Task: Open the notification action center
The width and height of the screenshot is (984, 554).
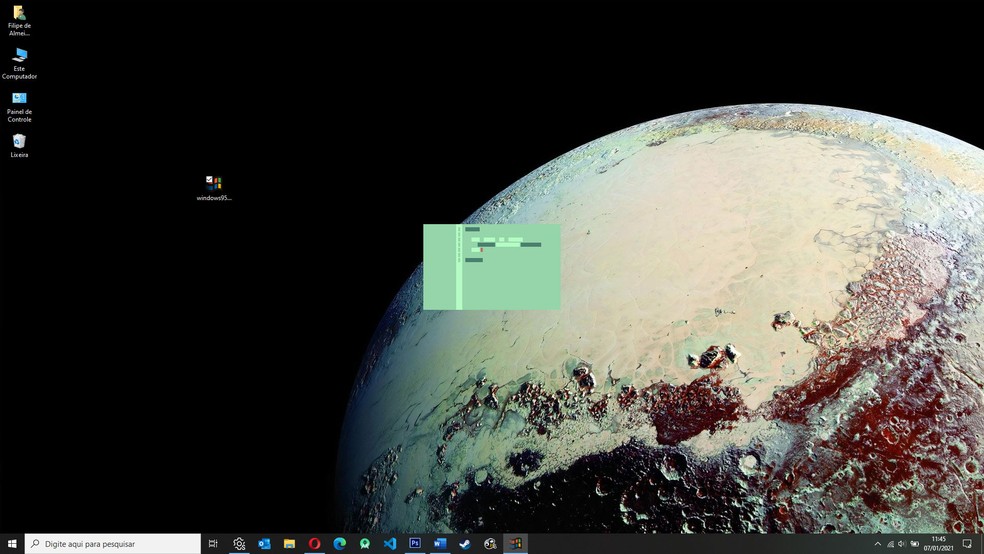Action: [967, 544]
